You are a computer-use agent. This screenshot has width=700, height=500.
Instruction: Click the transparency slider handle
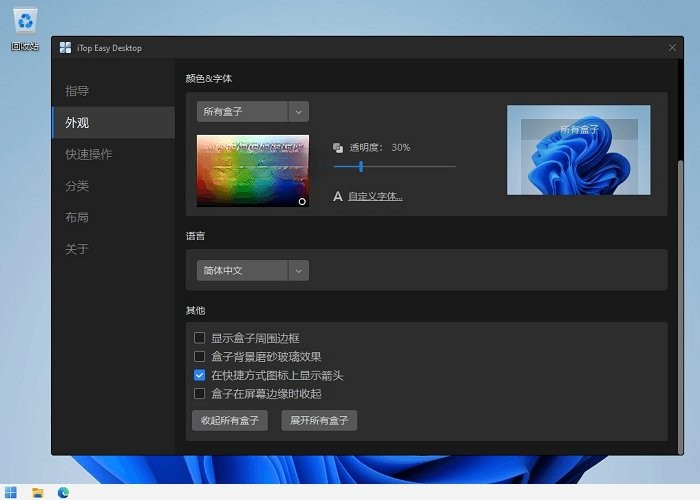[x=361, y=167]
